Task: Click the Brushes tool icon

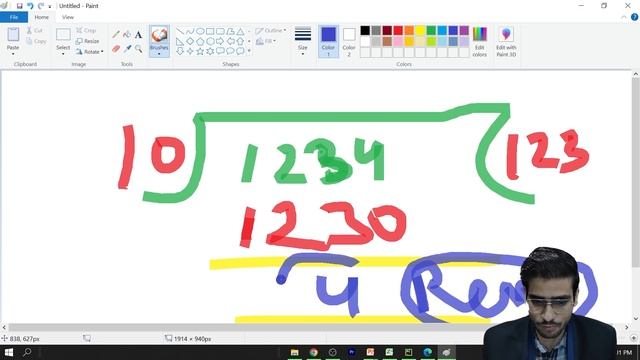Action: (x=159, y=35)
